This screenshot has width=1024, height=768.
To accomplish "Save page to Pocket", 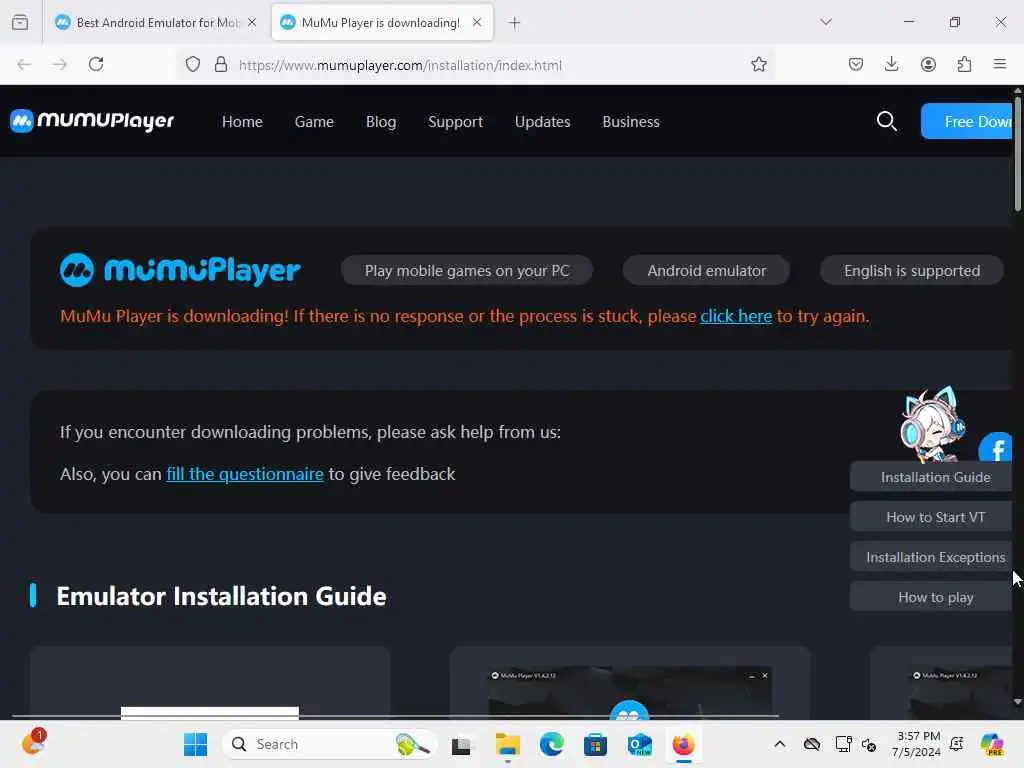I will [856, 64].
